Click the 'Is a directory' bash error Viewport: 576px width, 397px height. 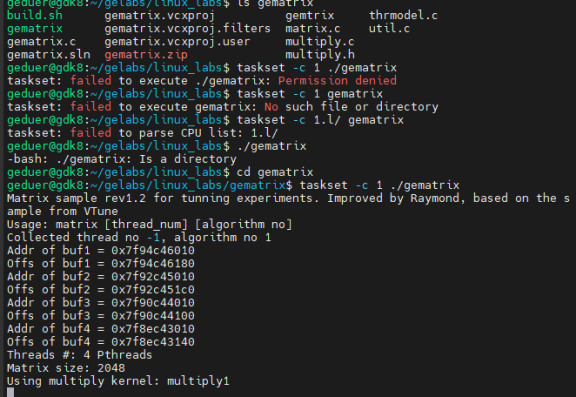click(187, 159)
